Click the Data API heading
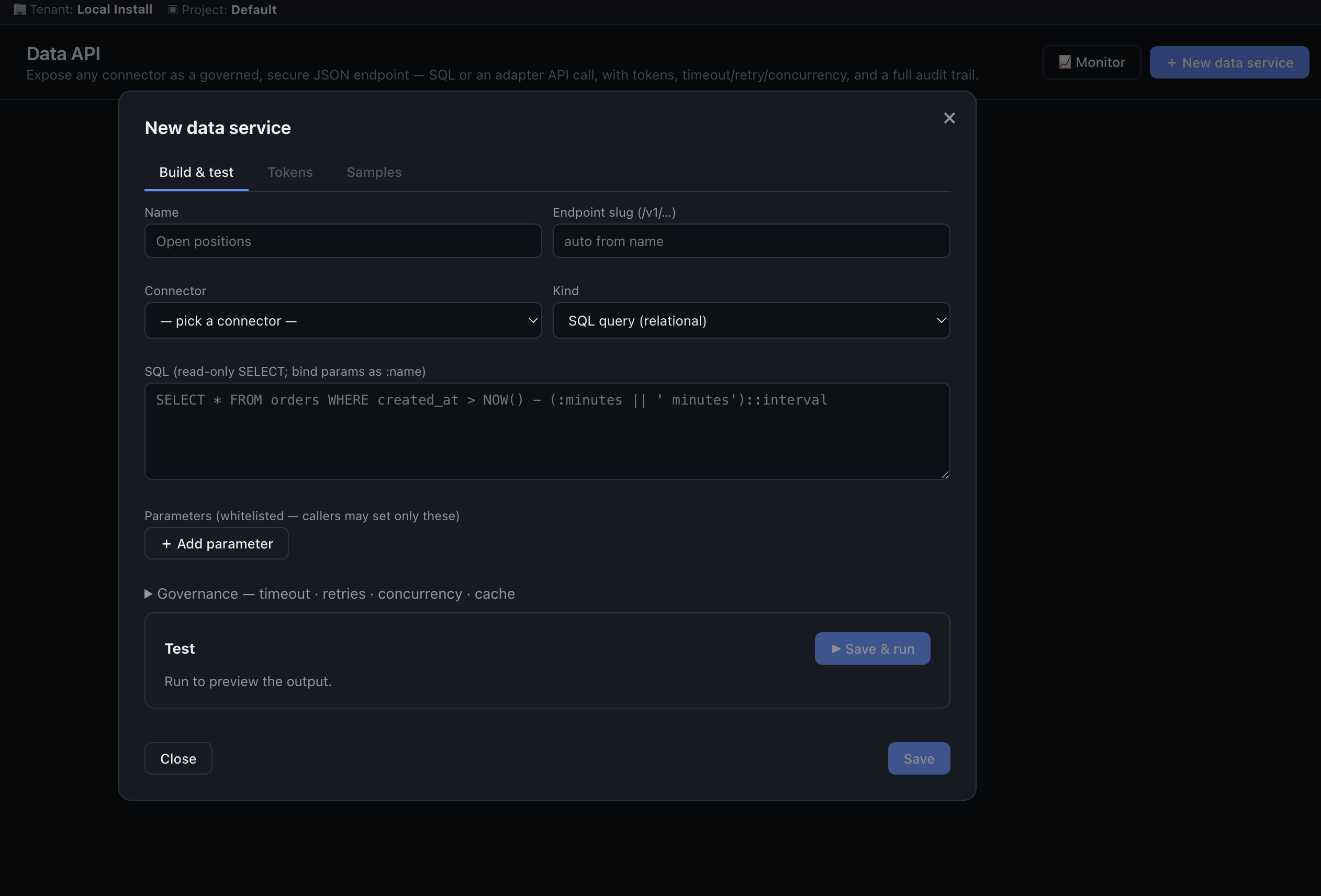 pos(63,53)
